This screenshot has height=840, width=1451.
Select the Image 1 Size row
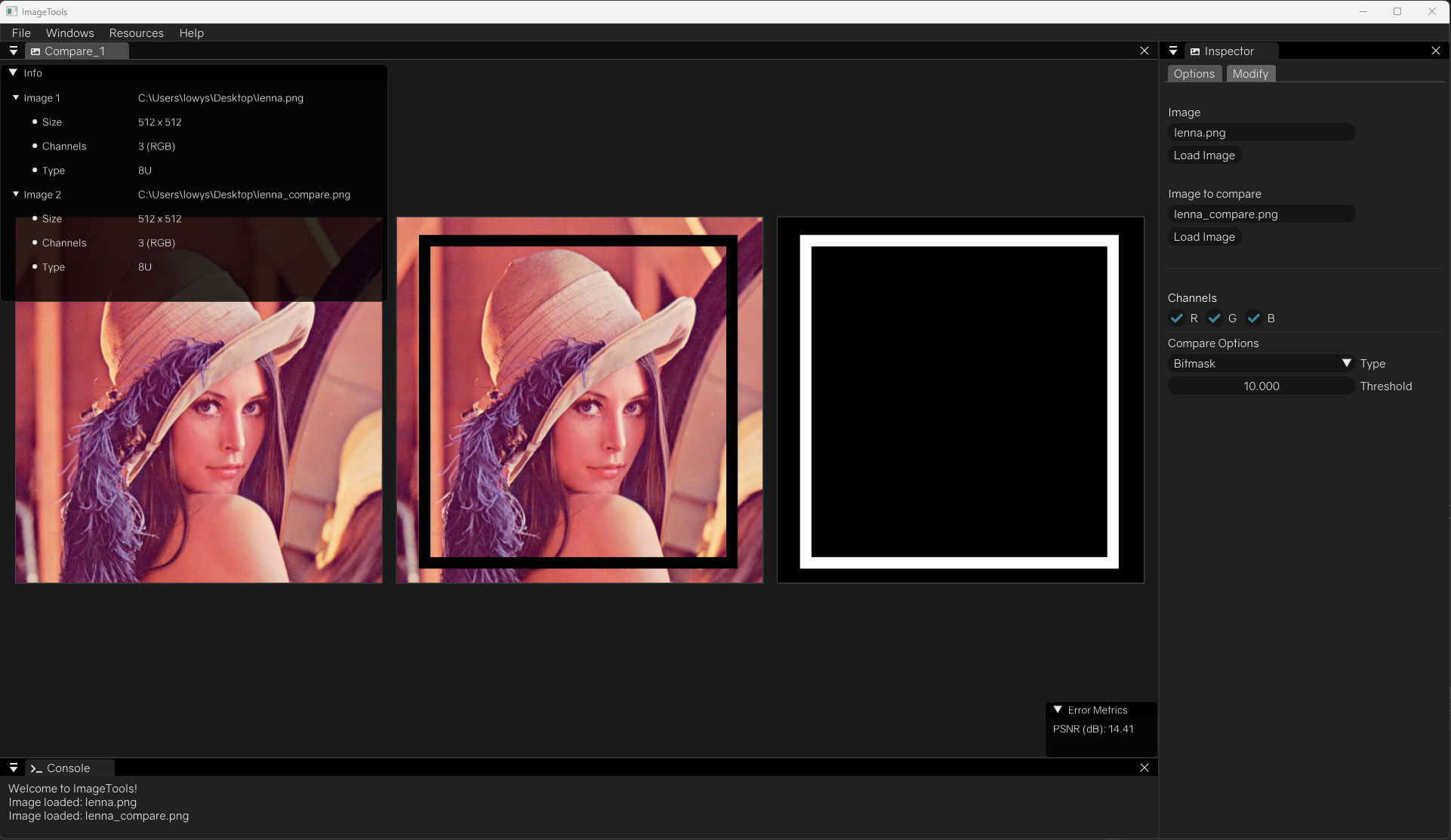[195, 122]
